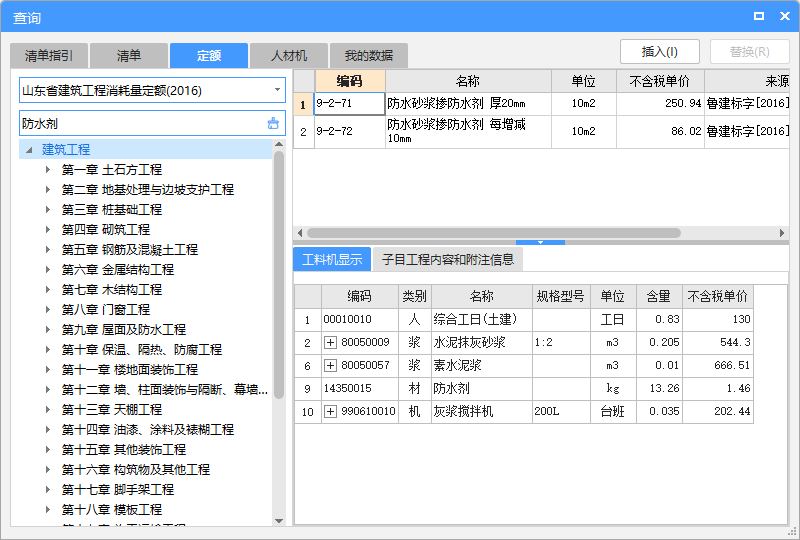The width and height of the screenshot is (800, 540).
Task: Click the 含量 value 13.26
Action: point(659,388)
